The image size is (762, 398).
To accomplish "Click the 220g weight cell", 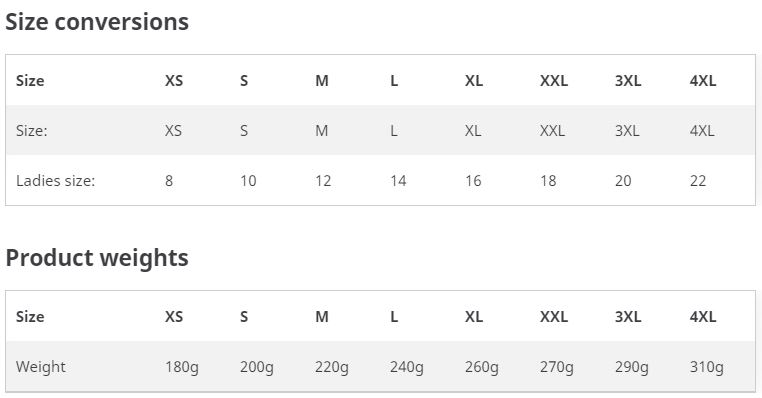I will point(331,367).
